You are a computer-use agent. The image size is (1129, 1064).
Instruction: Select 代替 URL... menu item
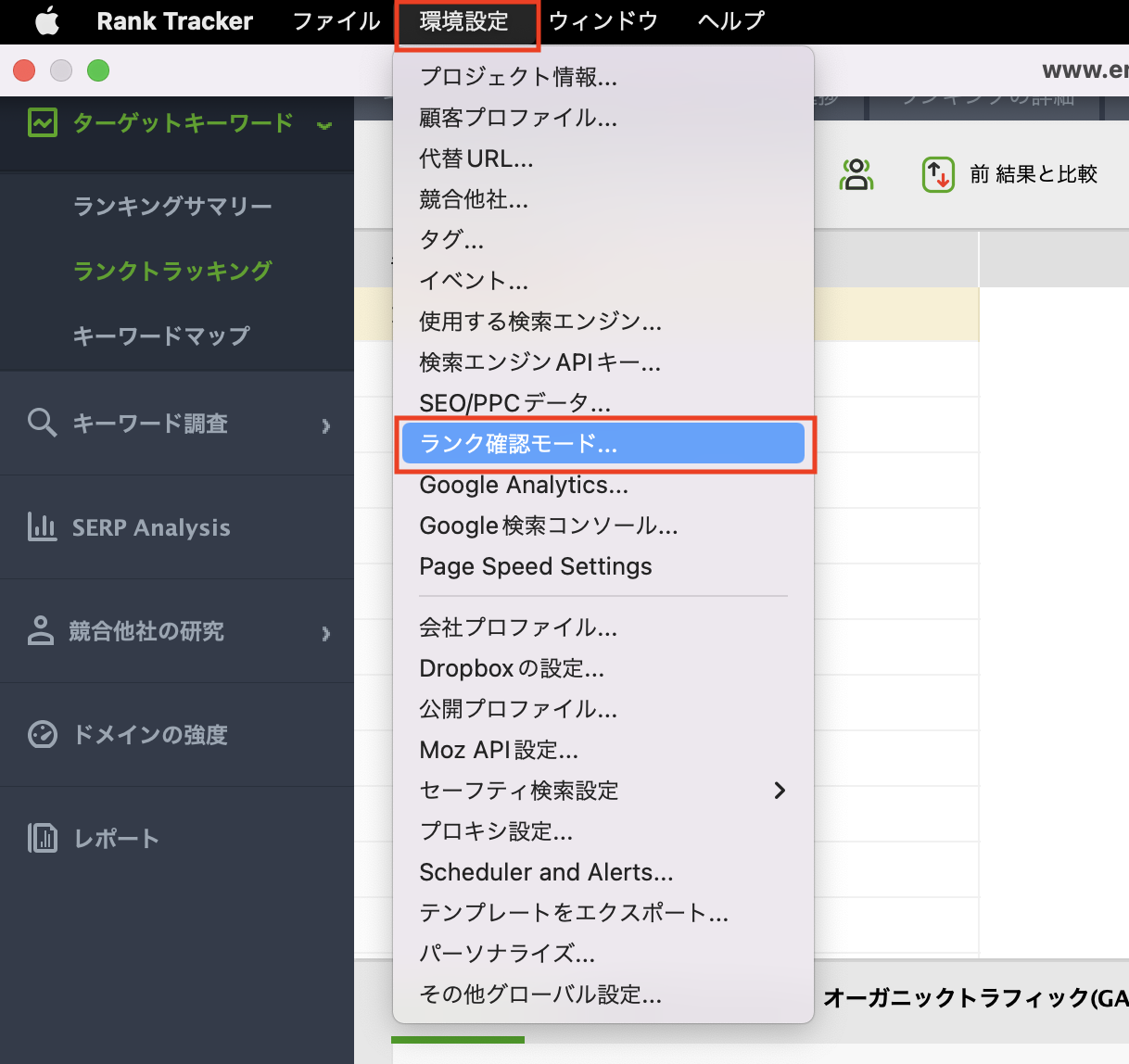(x=603, y=158)
